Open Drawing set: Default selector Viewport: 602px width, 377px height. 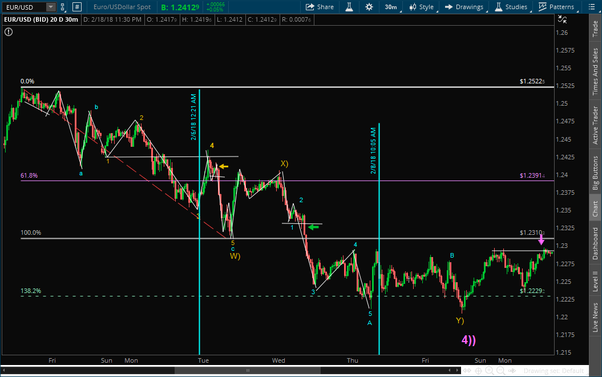pos(553,371)
